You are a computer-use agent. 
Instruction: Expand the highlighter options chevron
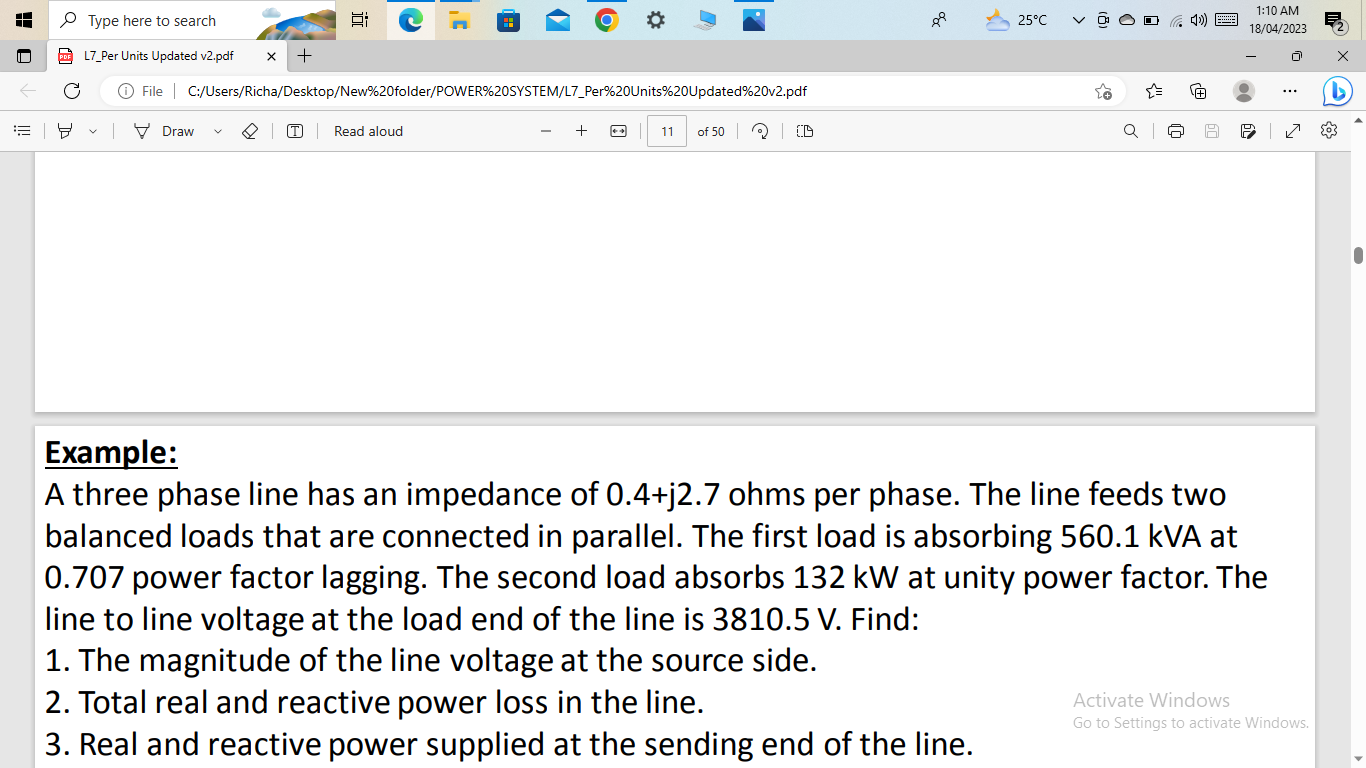[x=93, y=131]
